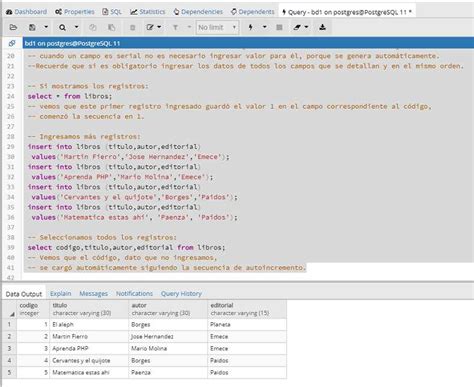474x387 pixels.
Task: Open the No limit rows dropdown
Action: 217,27
